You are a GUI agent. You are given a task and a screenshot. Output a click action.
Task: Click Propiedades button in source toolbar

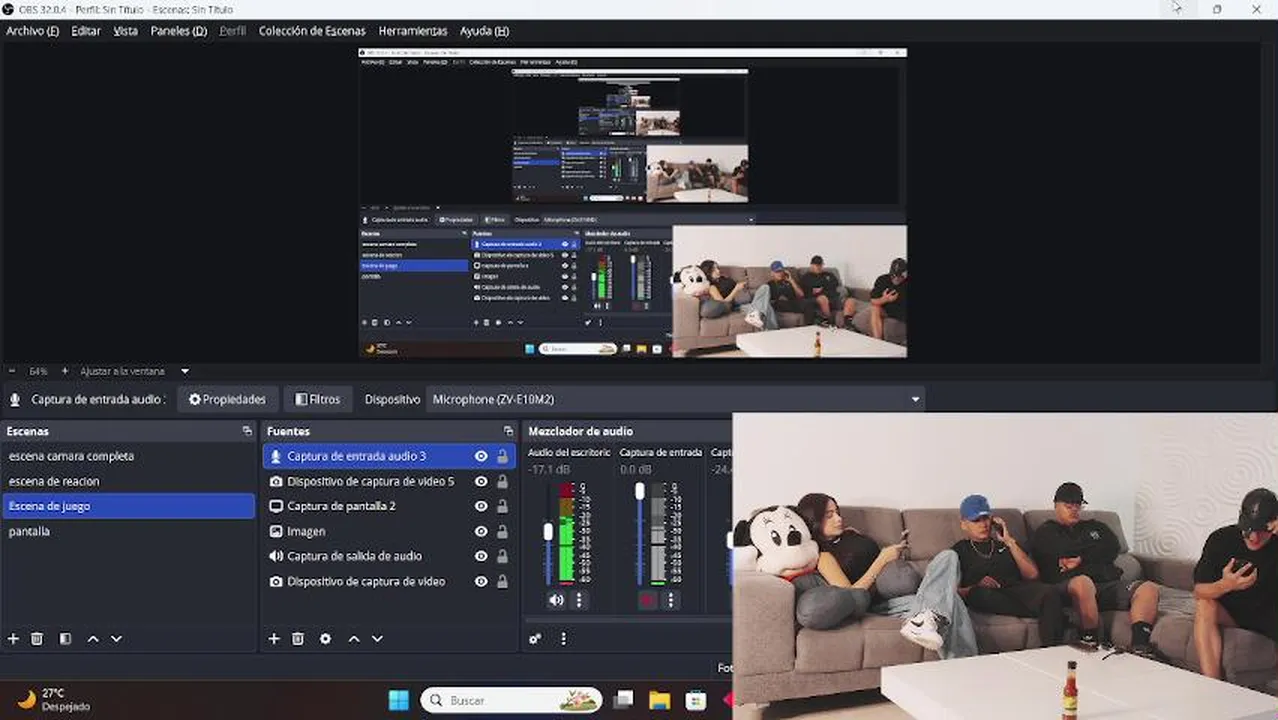[x=227, y=399]
